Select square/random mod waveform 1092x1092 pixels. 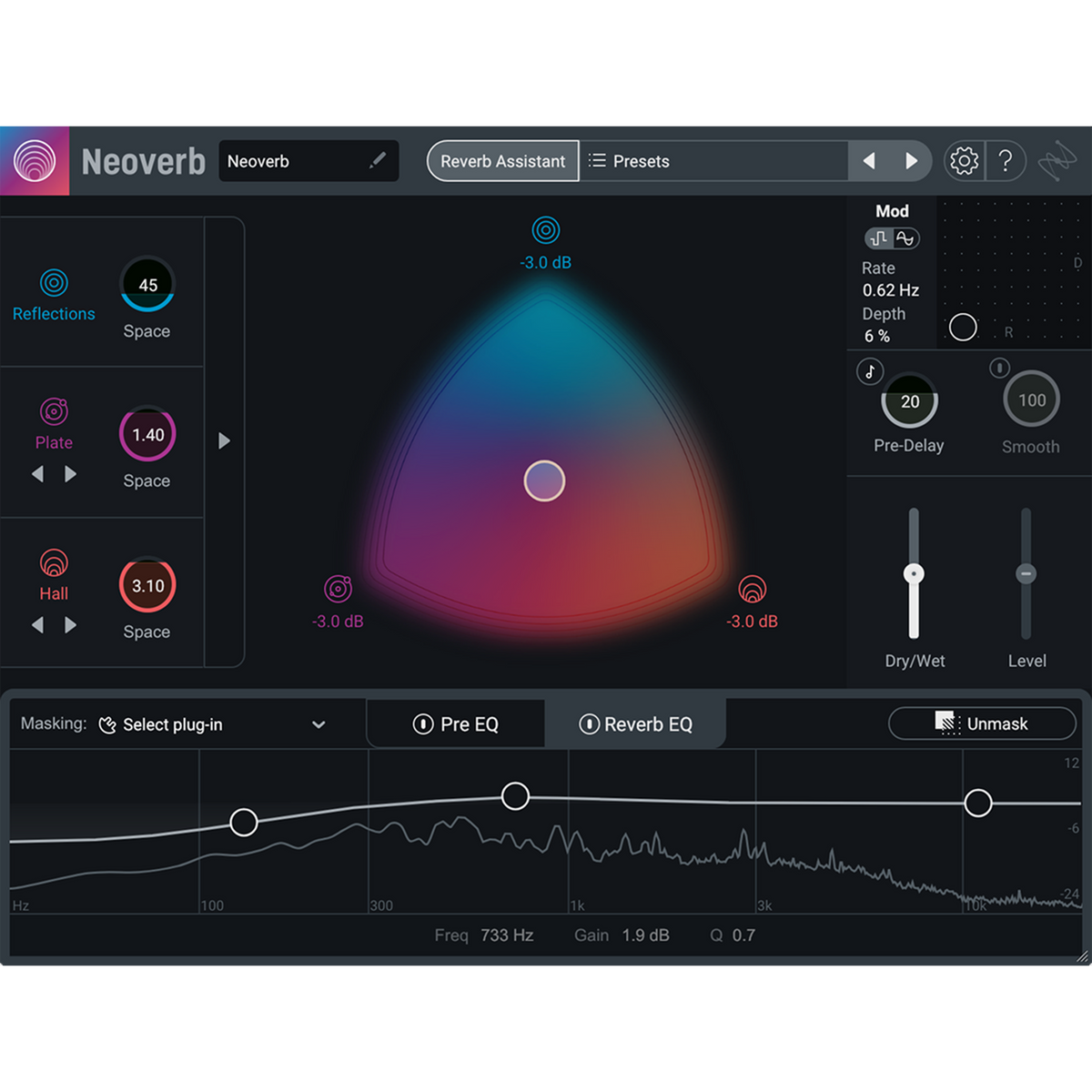coord(879,238)
